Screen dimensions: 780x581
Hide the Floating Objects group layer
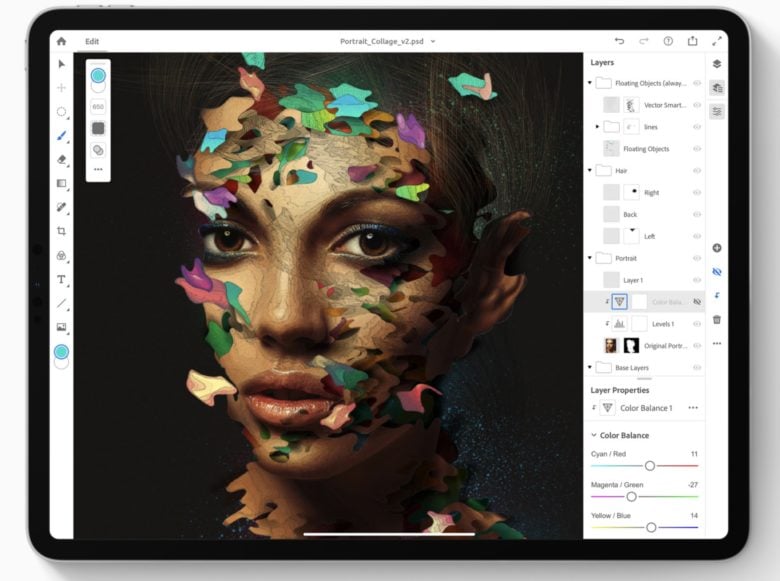pyautogui.click(x=697, y=83)
